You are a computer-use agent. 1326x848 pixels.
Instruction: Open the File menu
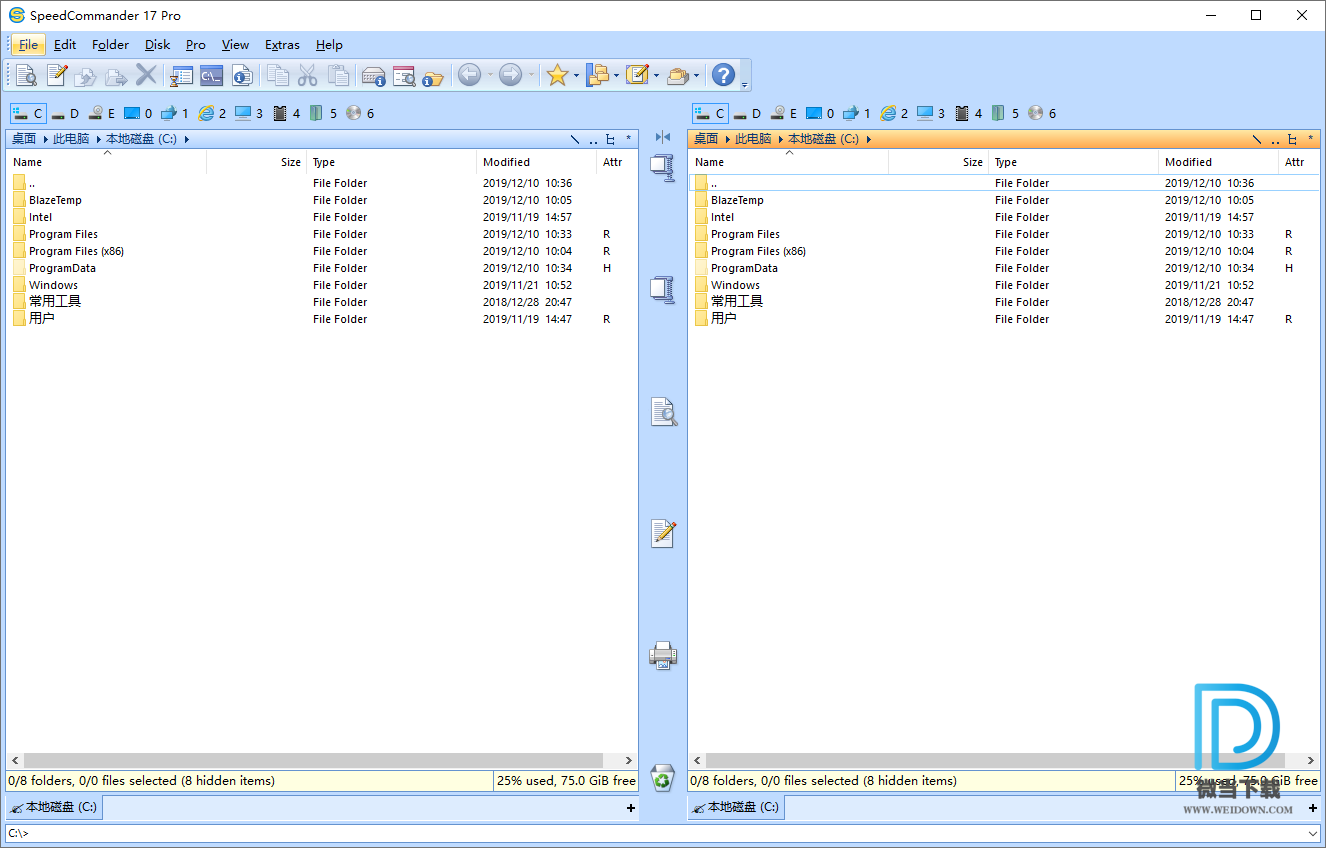click(x=28, y=45)
